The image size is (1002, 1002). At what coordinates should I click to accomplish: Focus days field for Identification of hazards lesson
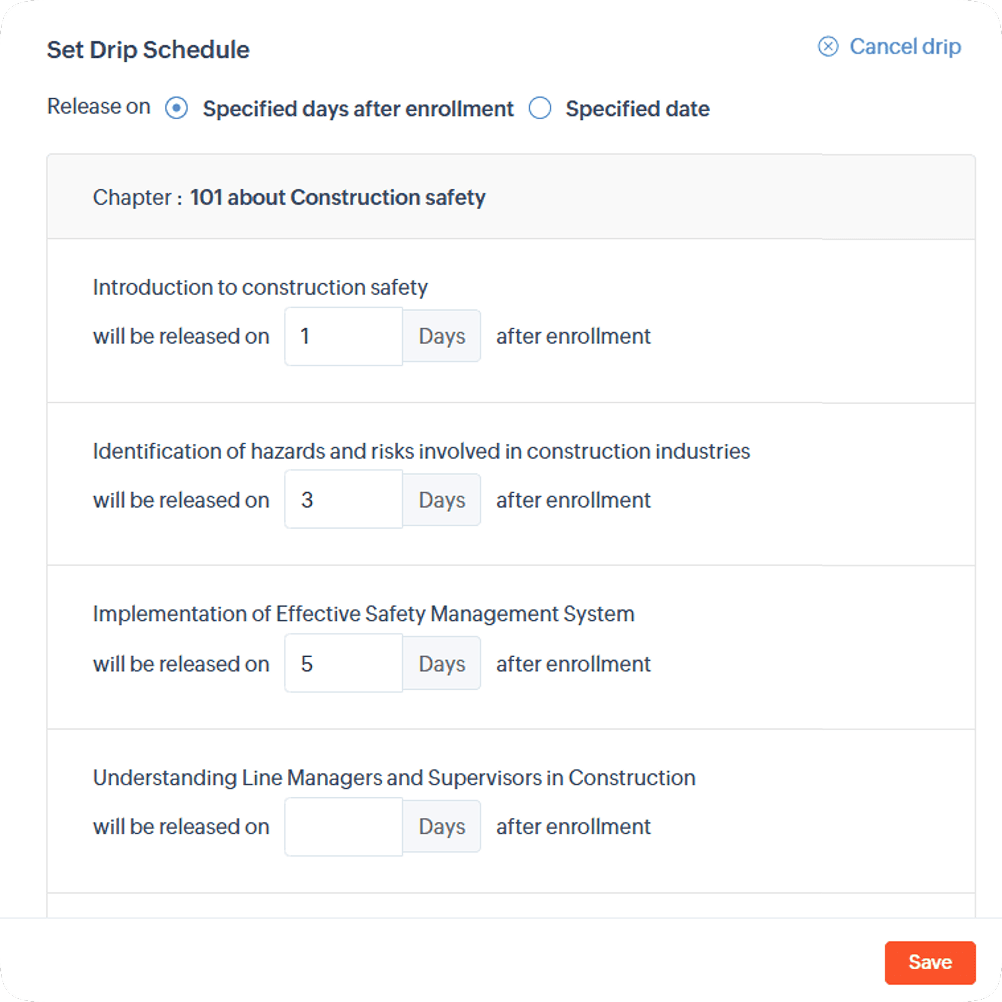pyautogui.click(x=344, y=500)
